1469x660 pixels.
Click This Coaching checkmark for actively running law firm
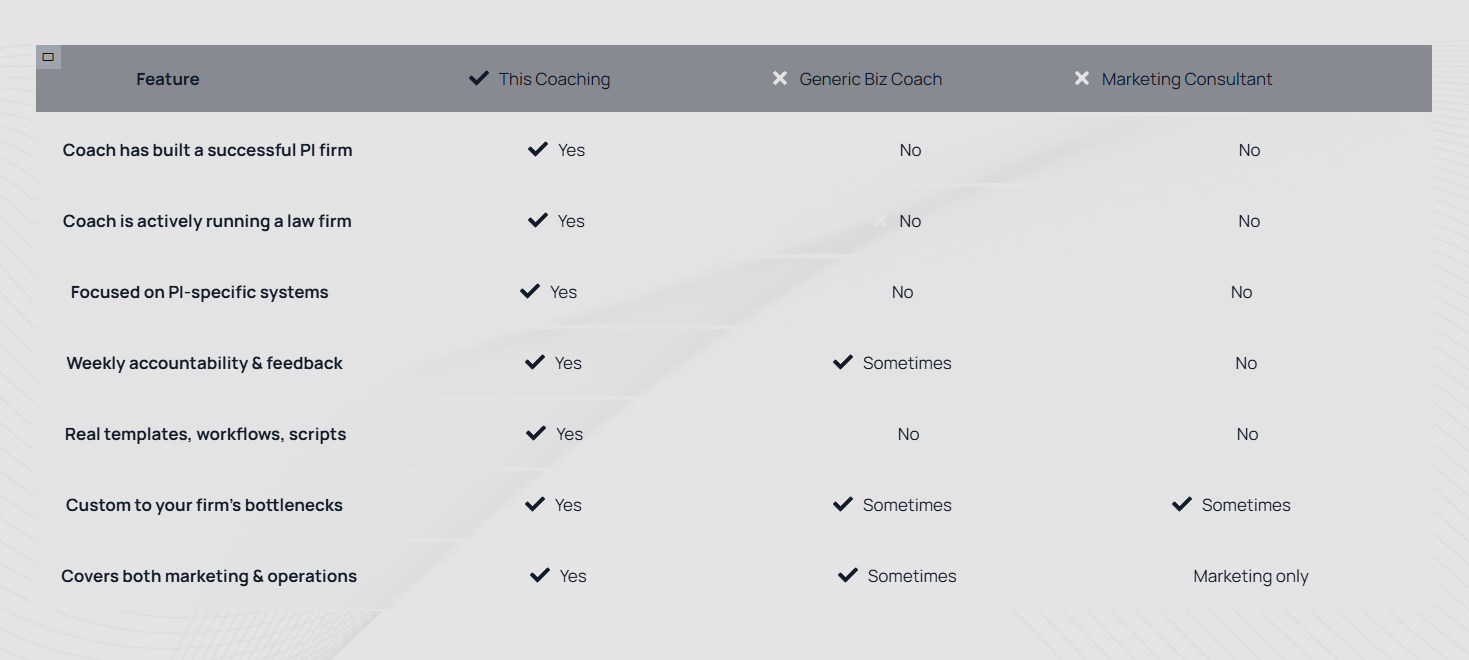tap(538, 220)
